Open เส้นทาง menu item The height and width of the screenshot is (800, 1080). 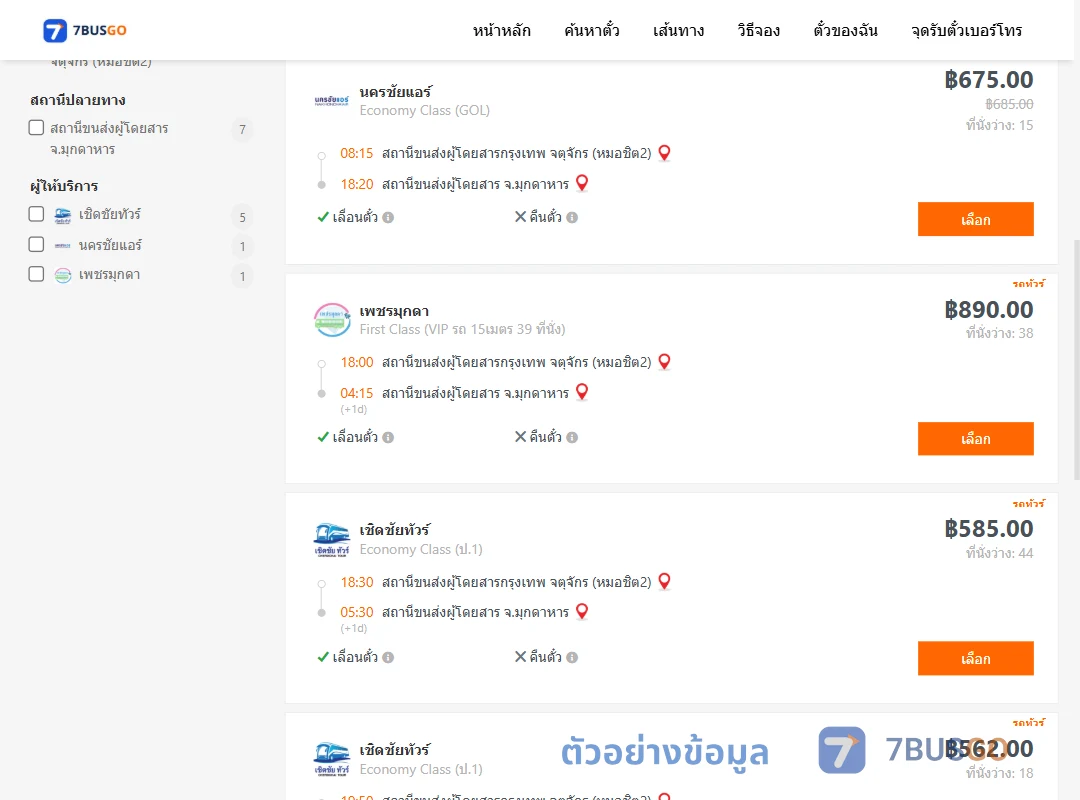click(x=678, y=30)
